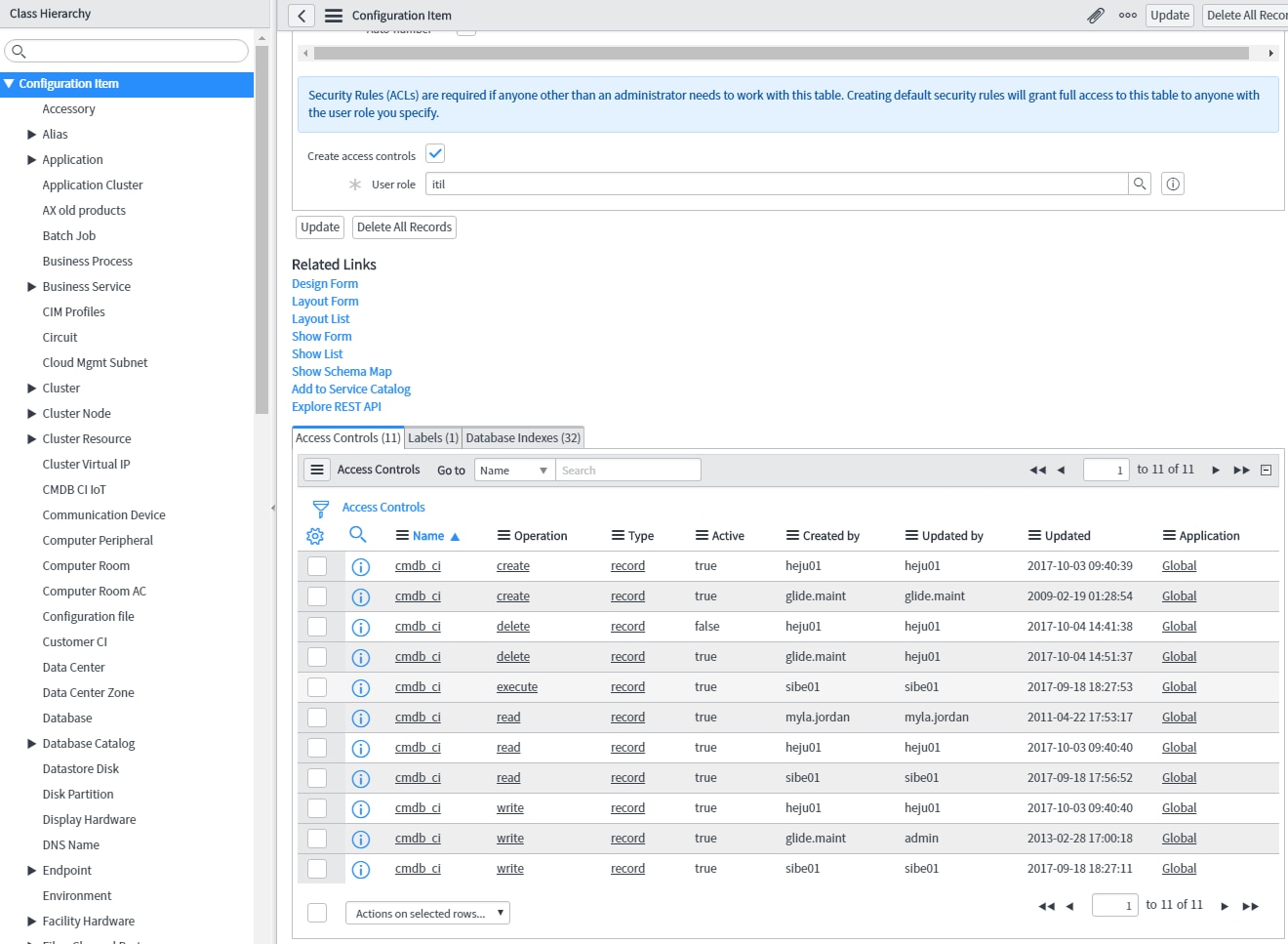This screenshot has height=944, width=1288.
Task: Click the back arrow in the Configuration Item header
Action: [302, 16]
